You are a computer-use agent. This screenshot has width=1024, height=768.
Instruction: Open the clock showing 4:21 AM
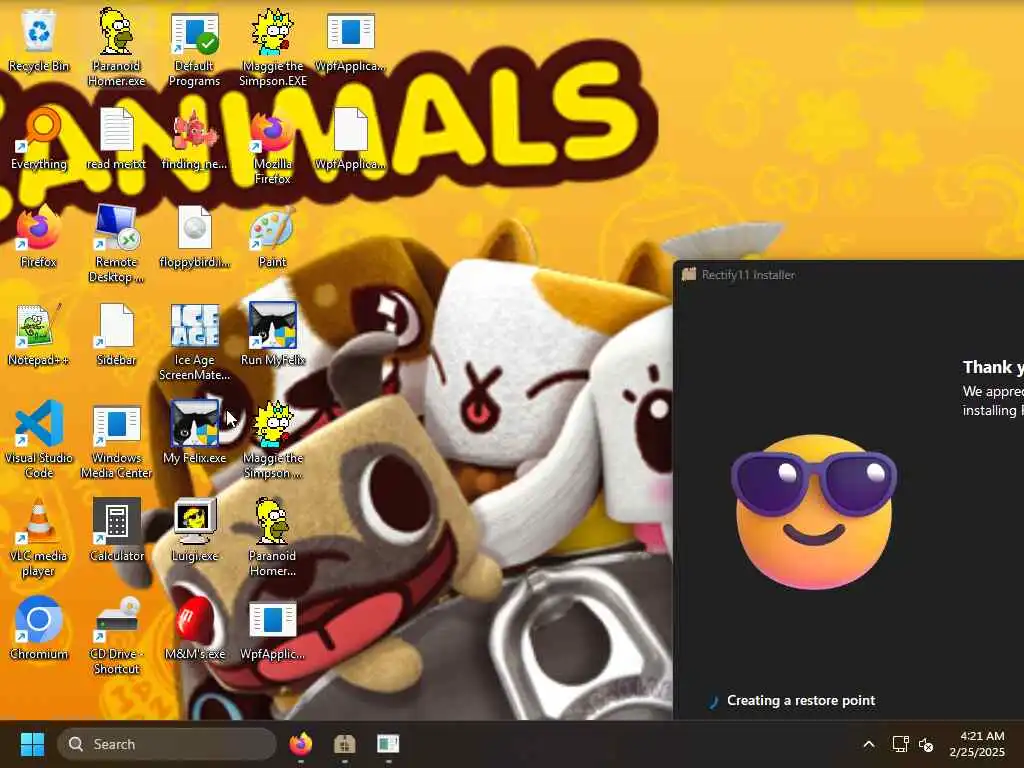977,744
